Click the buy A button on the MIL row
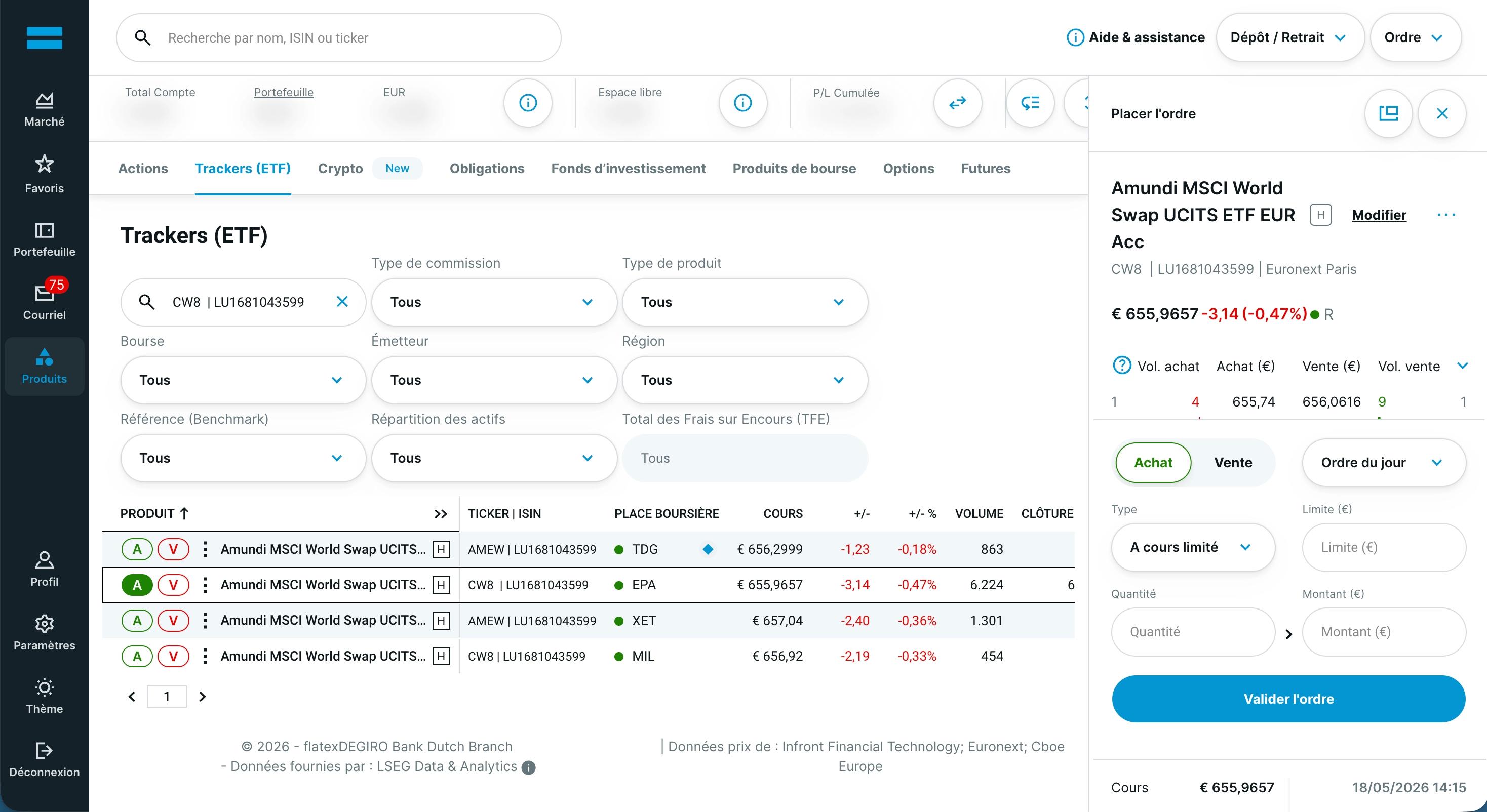 click(x=137, y=656)
